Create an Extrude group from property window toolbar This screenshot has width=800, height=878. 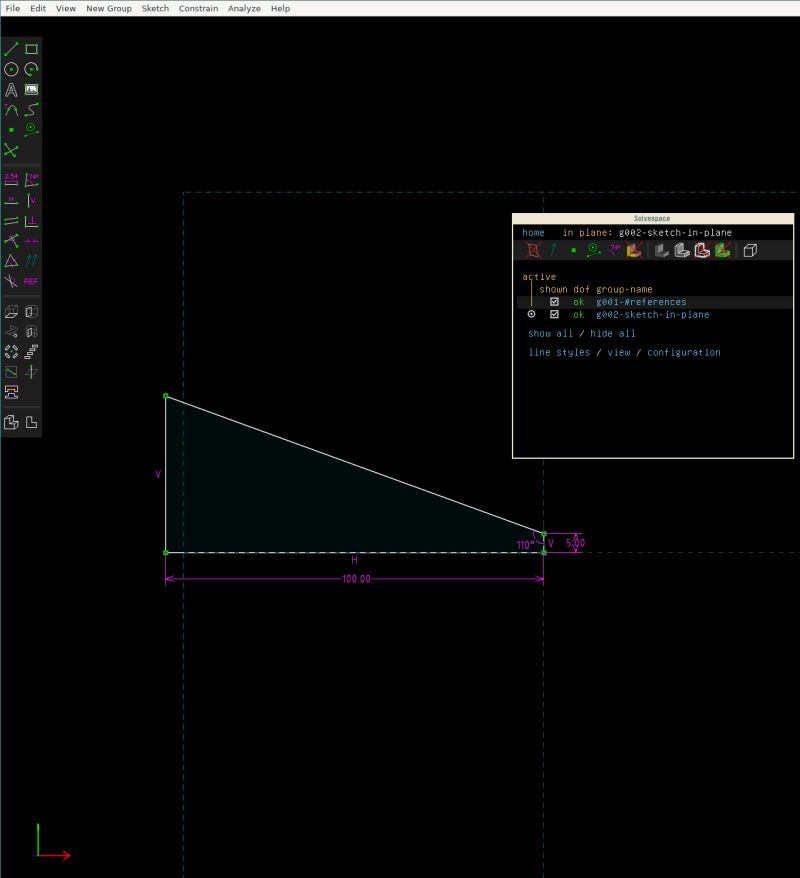(660, 250)
